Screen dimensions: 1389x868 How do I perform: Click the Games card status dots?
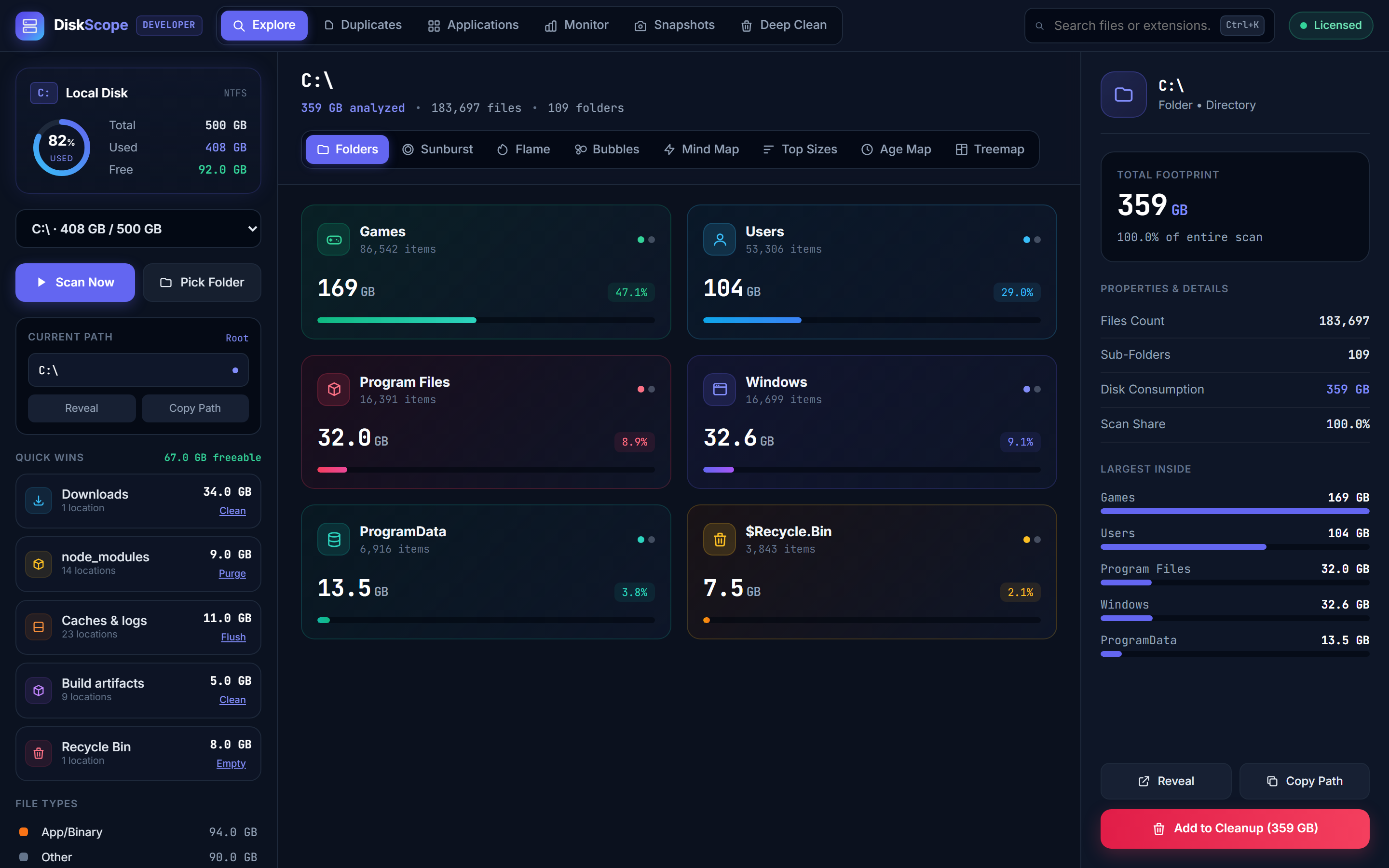[646, 240]
